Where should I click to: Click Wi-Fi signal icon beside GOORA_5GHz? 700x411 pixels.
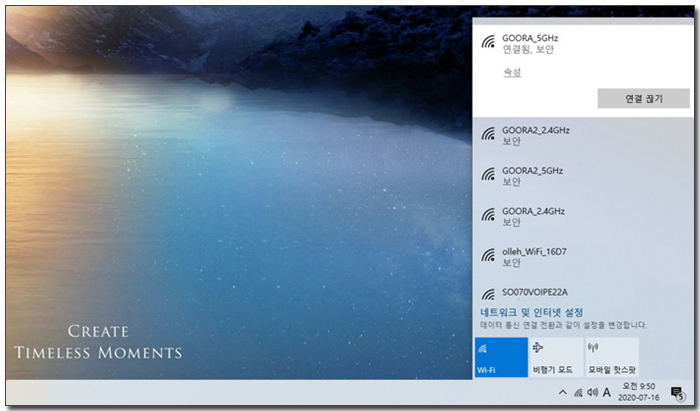488,42
